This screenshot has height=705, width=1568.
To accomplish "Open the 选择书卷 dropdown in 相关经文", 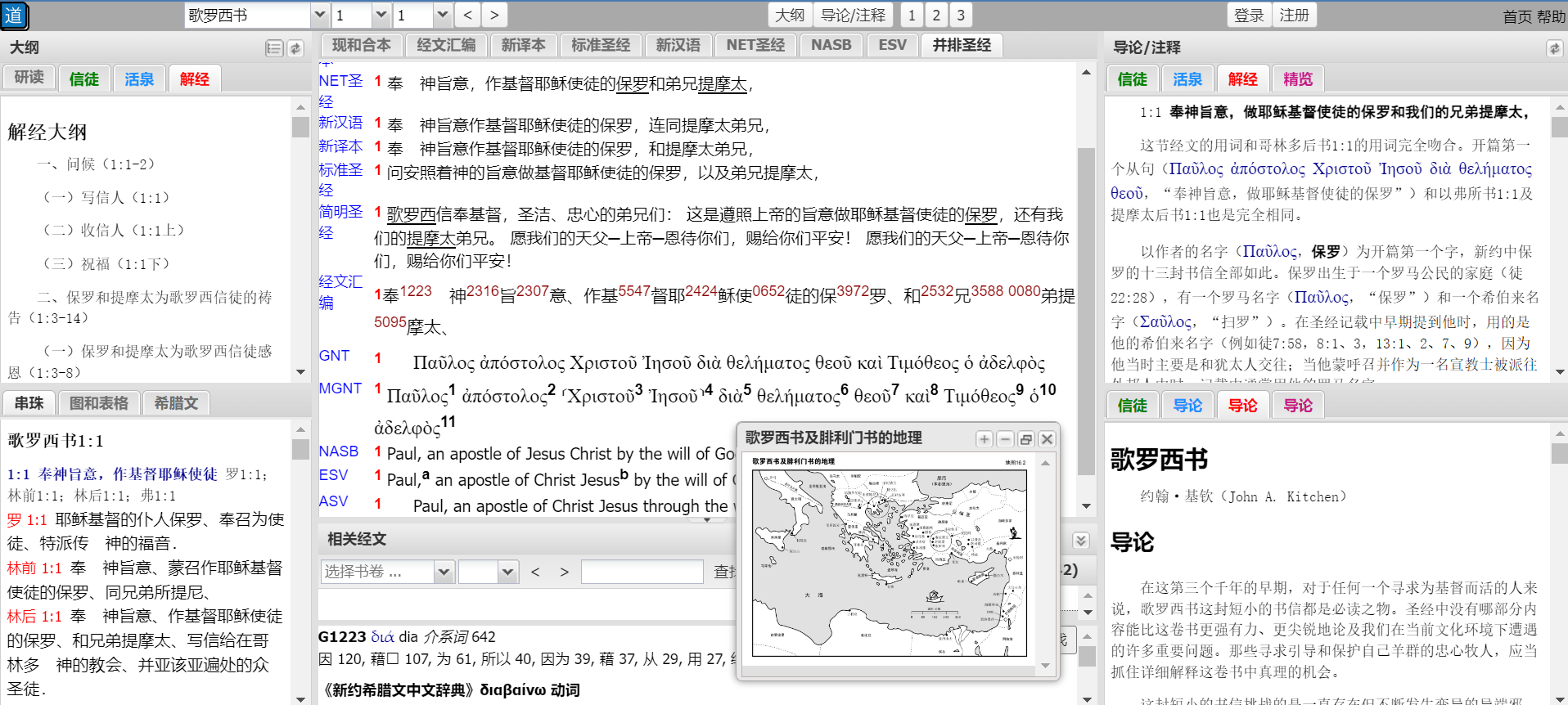I will (444, 572).
